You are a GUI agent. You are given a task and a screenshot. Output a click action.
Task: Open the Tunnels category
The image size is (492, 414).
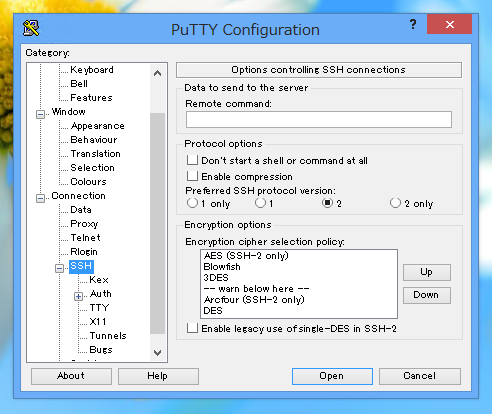108,336
